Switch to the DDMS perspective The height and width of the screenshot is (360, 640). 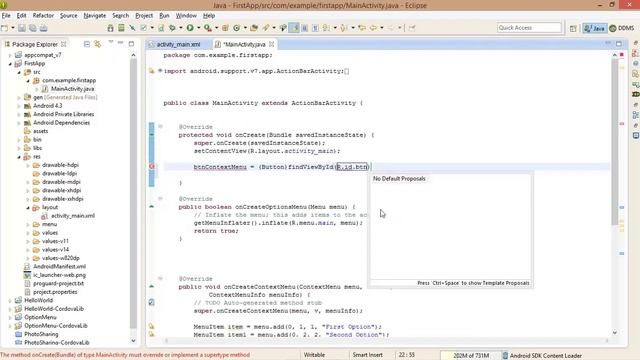pos(622,28)
